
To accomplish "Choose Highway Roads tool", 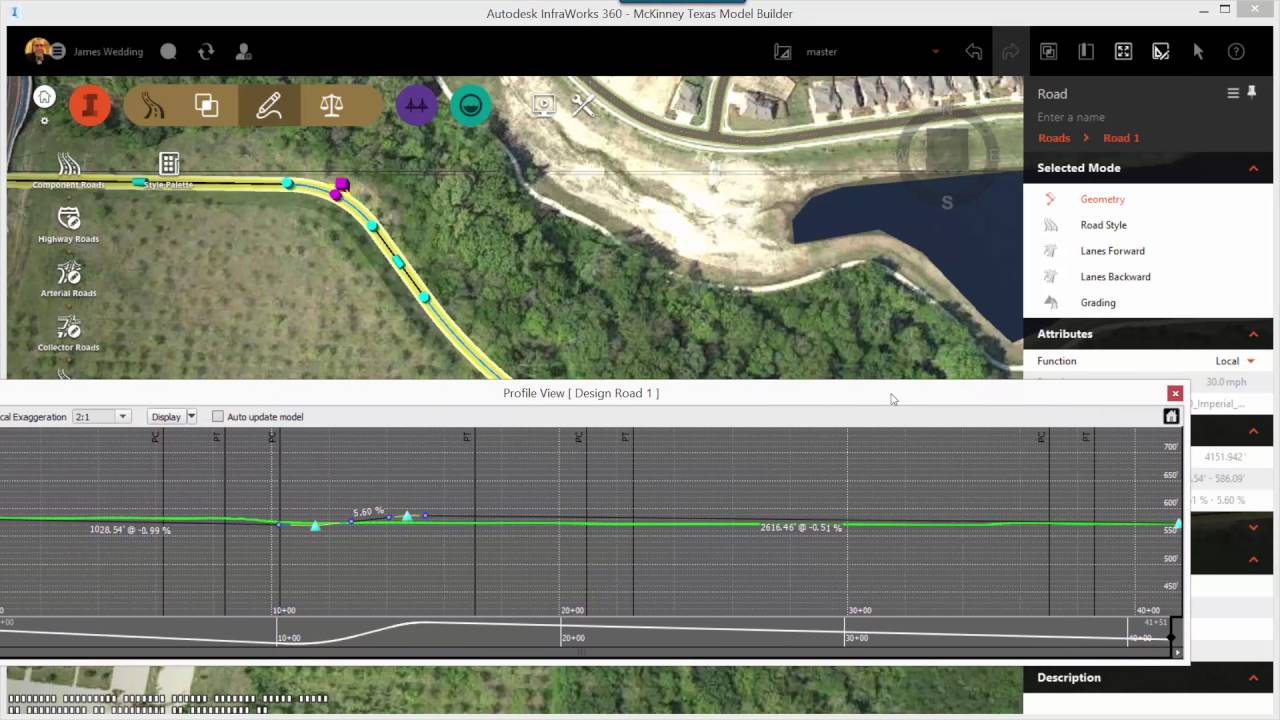I will (x=68, y=225).
